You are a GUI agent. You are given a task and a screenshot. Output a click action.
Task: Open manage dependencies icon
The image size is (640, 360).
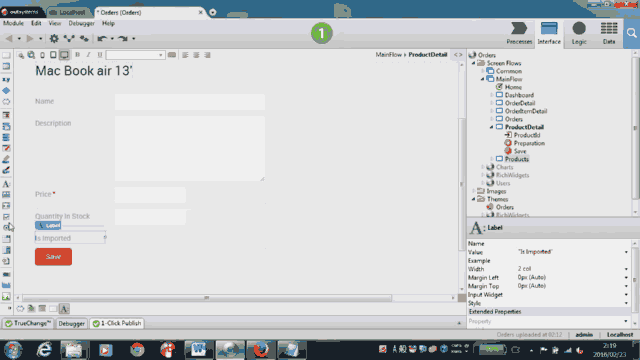[x=84, y=39]
